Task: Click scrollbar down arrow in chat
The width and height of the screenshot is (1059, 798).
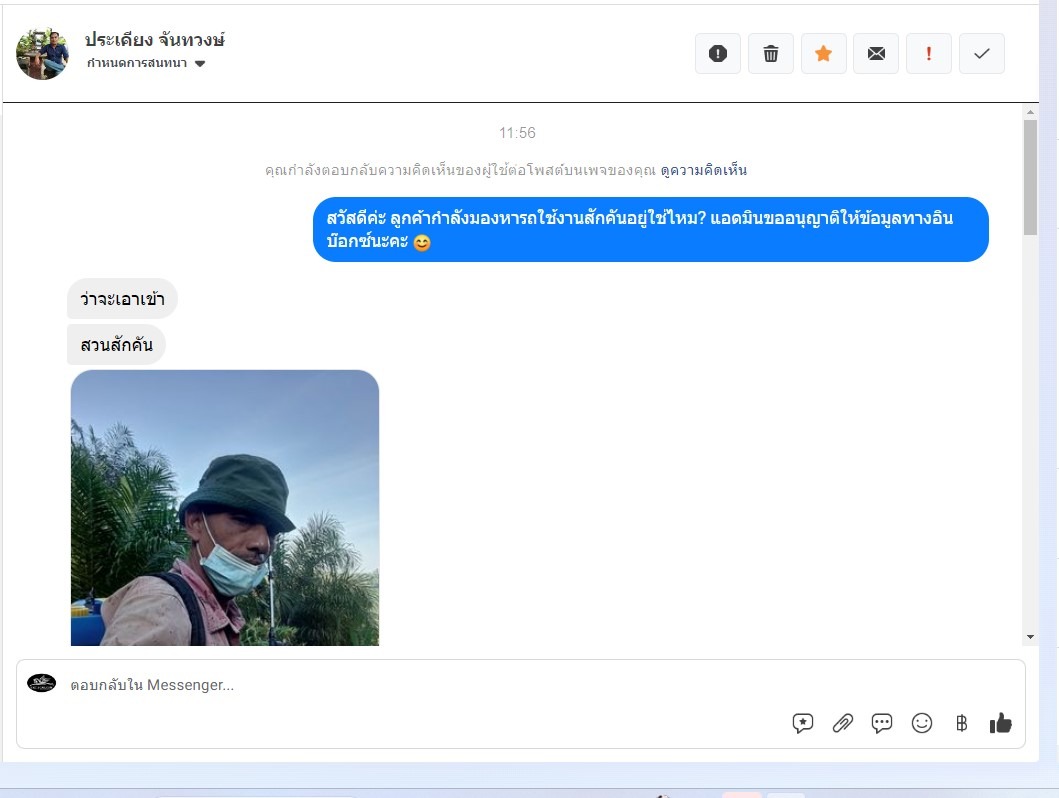Action: 1030,637
